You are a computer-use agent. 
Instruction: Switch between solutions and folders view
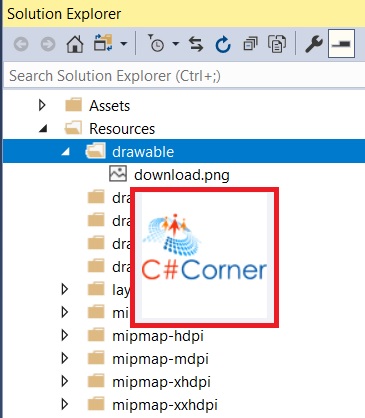(103, 43)
